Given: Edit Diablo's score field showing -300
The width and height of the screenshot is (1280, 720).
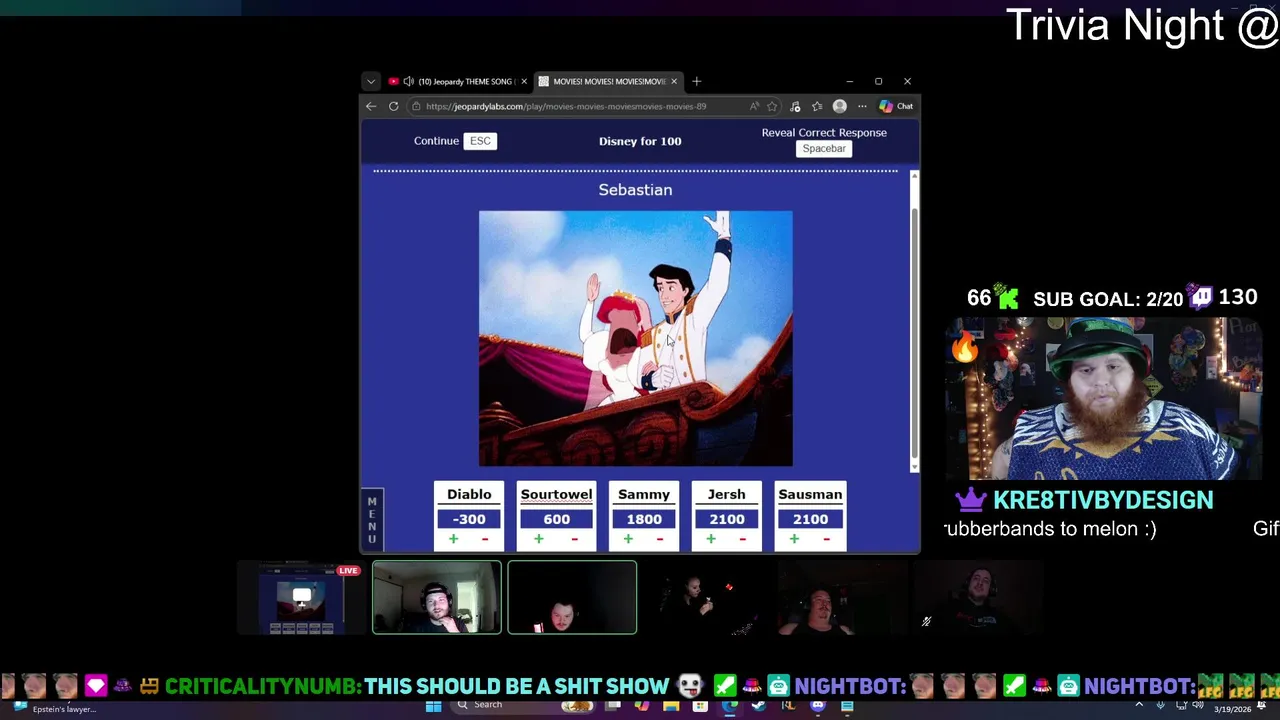Looking at the screenshot, I should tap(469, 519).
